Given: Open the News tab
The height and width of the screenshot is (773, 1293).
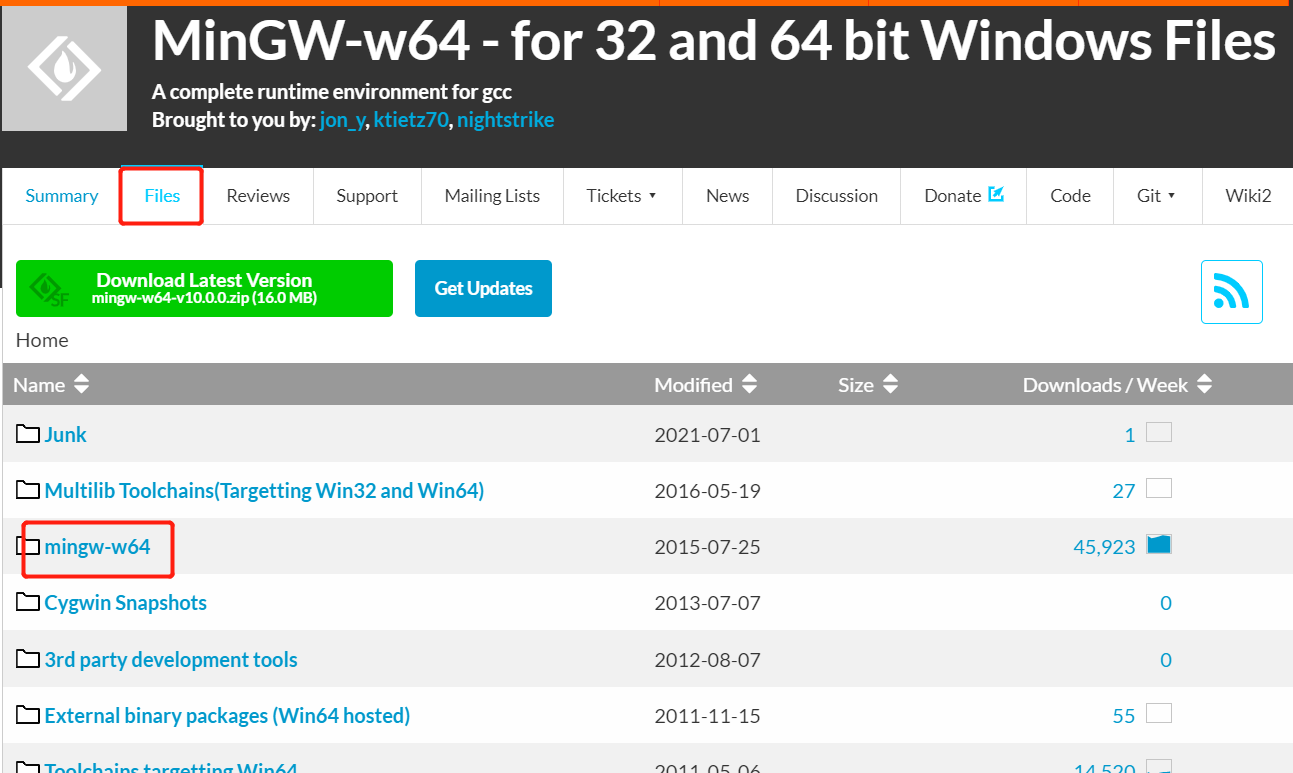Looking at the screenshot, I should click(x=727, y=196).
